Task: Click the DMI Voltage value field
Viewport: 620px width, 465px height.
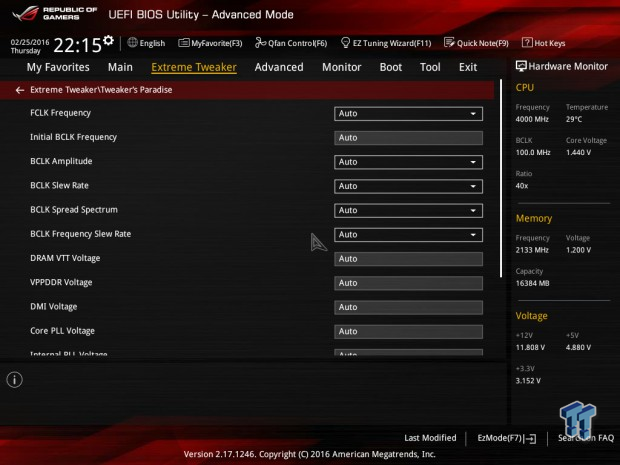Action: point(408,307)
